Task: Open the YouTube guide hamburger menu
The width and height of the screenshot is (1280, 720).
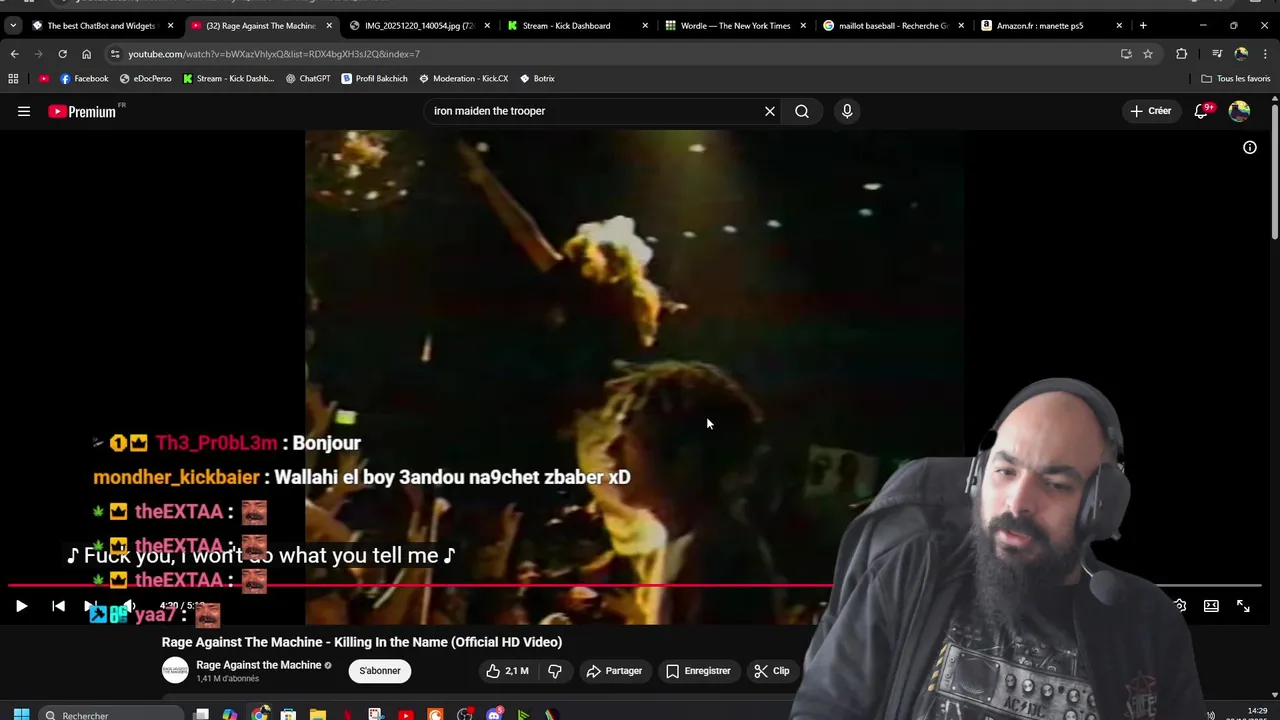Action: pos(24,111)
